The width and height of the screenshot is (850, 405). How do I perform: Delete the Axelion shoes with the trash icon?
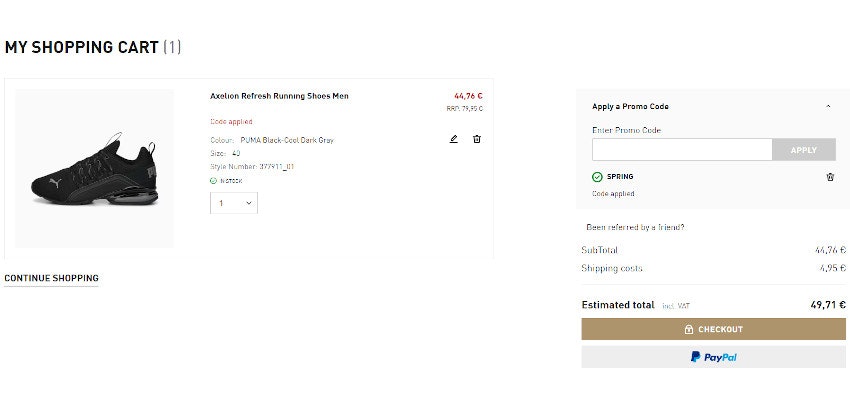click(477, 139)
